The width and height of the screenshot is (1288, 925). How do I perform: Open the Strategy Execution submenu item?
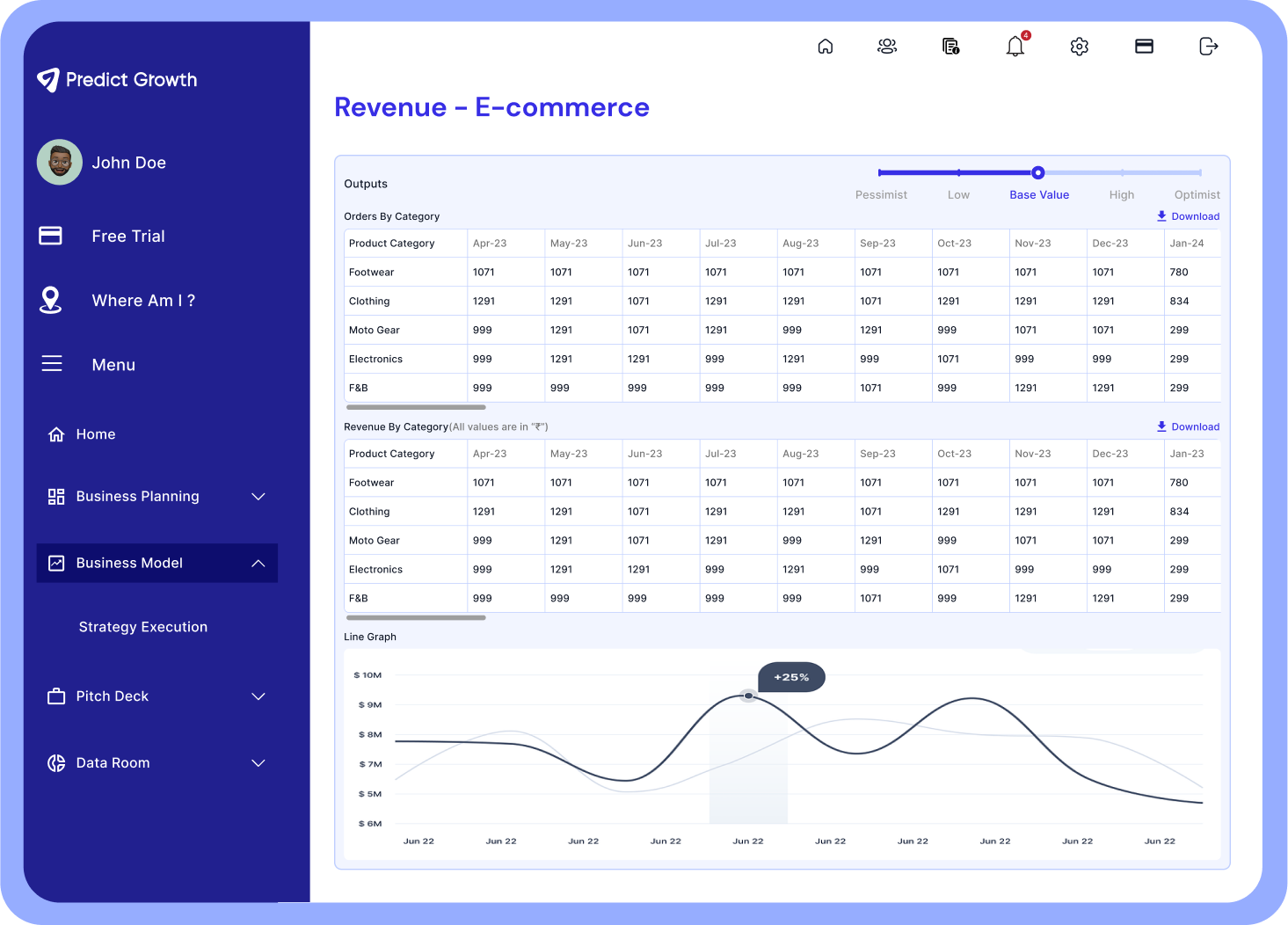coord(143,627)
